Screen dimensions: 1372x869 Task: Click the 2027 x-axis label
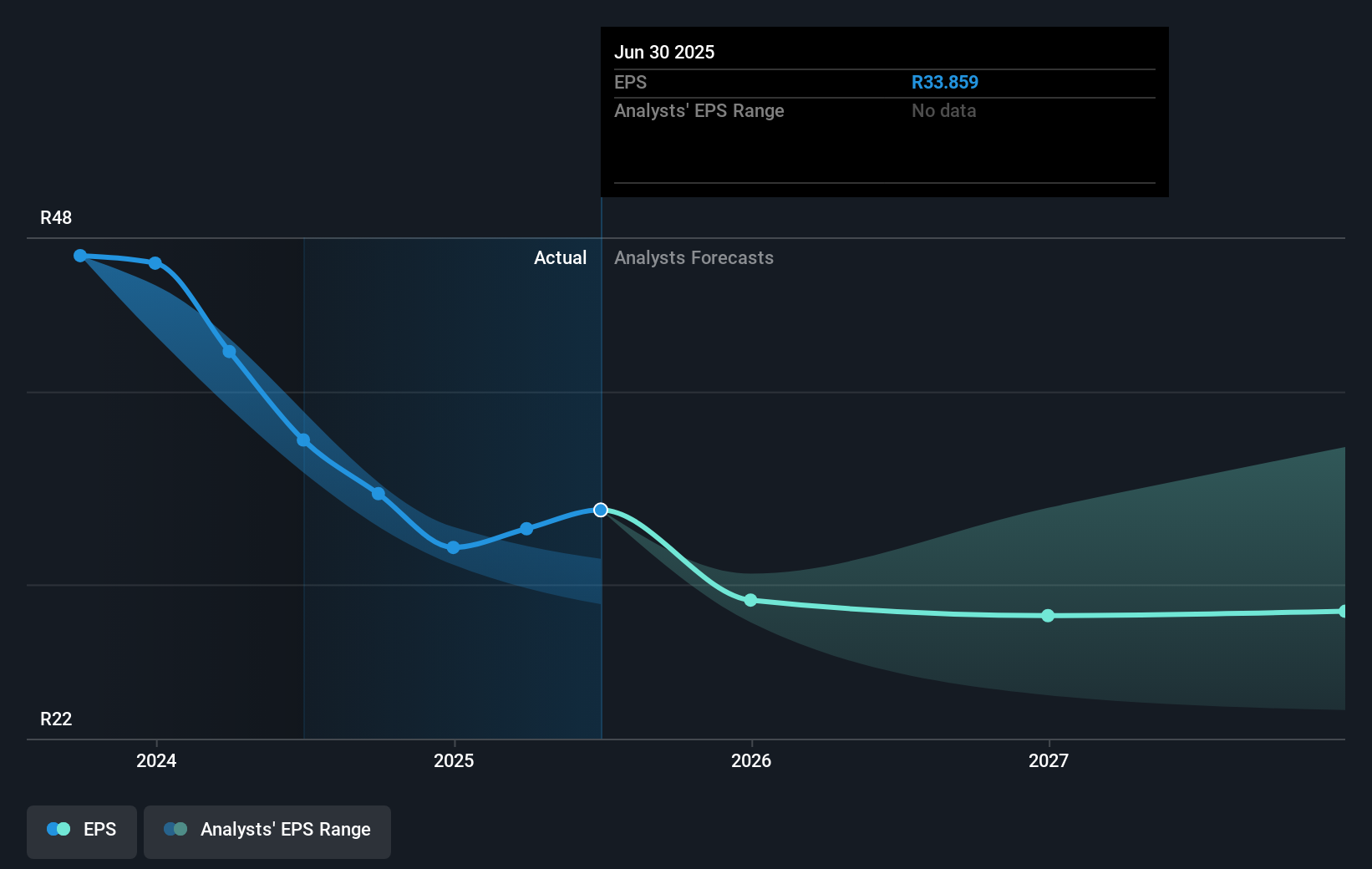point(1049,760)
